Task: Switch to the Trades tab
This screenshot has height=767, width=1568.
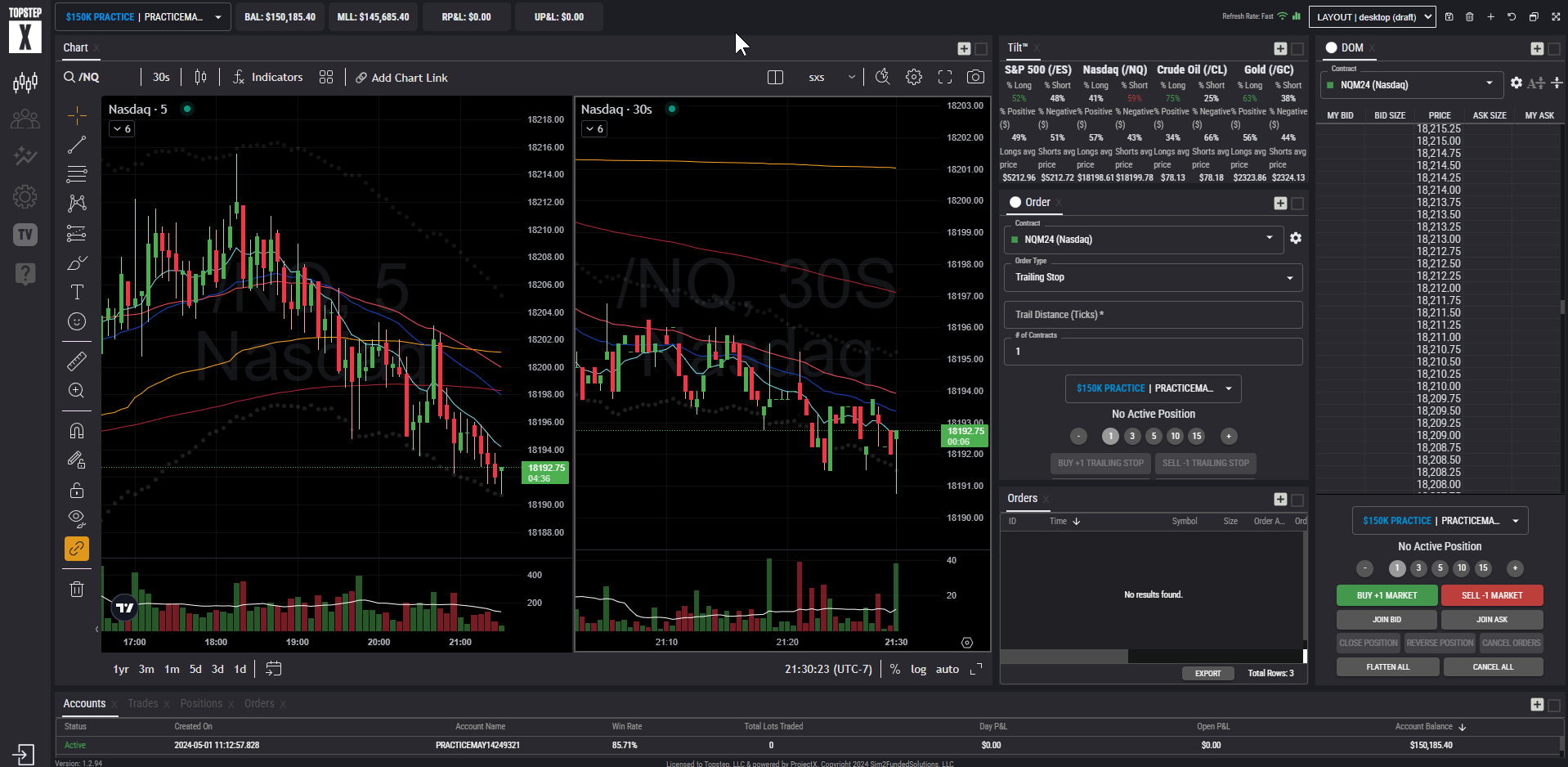Action: (x=142, y=703)
